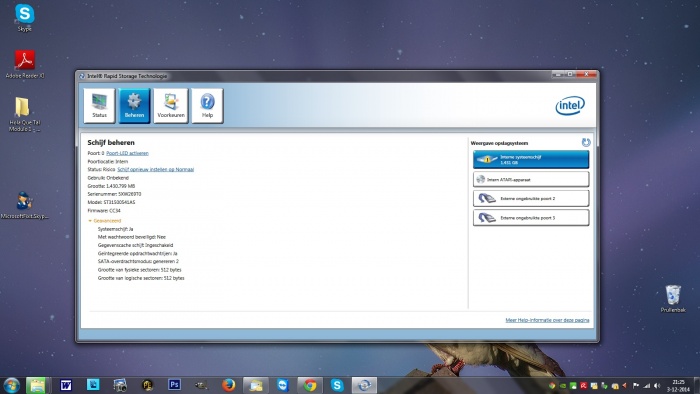The image size is (700, 394).
Task: Click Geïntegreerde opdrachtwachtrijen: Ja row
Action: click(138, 253)
